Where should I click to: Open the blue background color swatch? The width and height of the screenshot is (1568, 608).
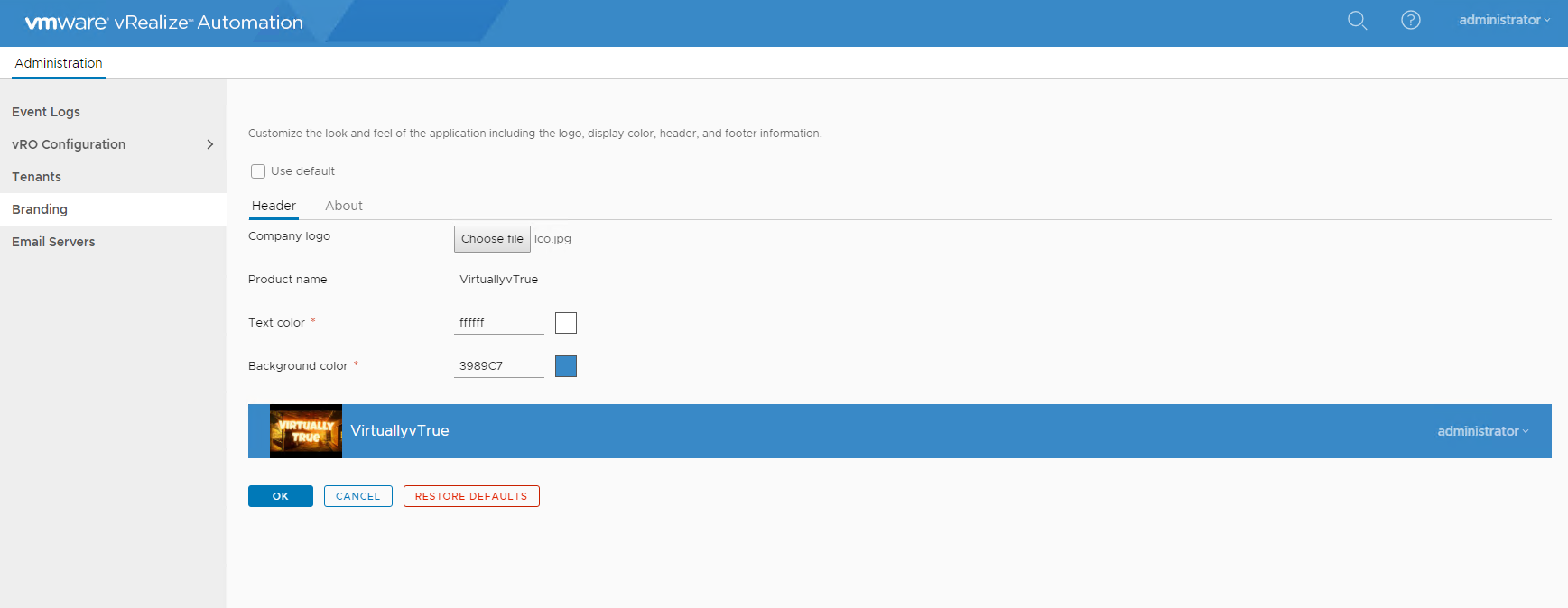click(566, 366)
